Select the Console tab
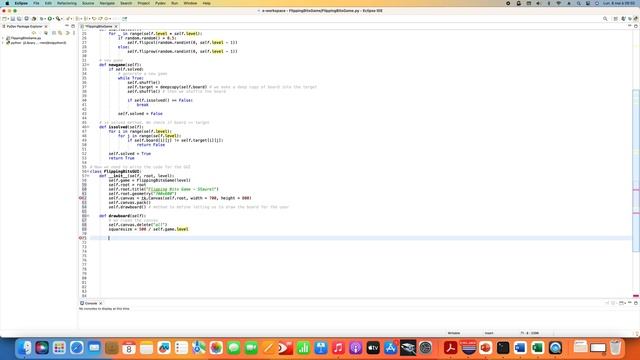640x360 pixels. pos(91,303)
